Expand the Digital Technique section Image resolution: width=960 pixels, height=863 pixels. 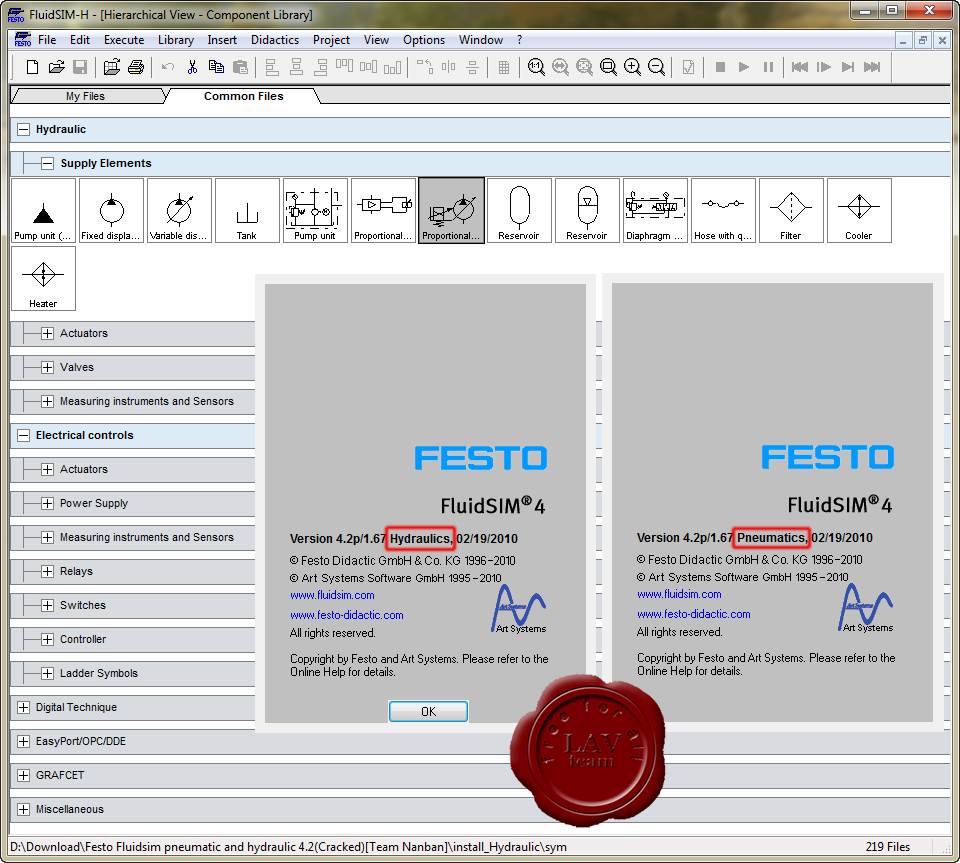[23, 707]
